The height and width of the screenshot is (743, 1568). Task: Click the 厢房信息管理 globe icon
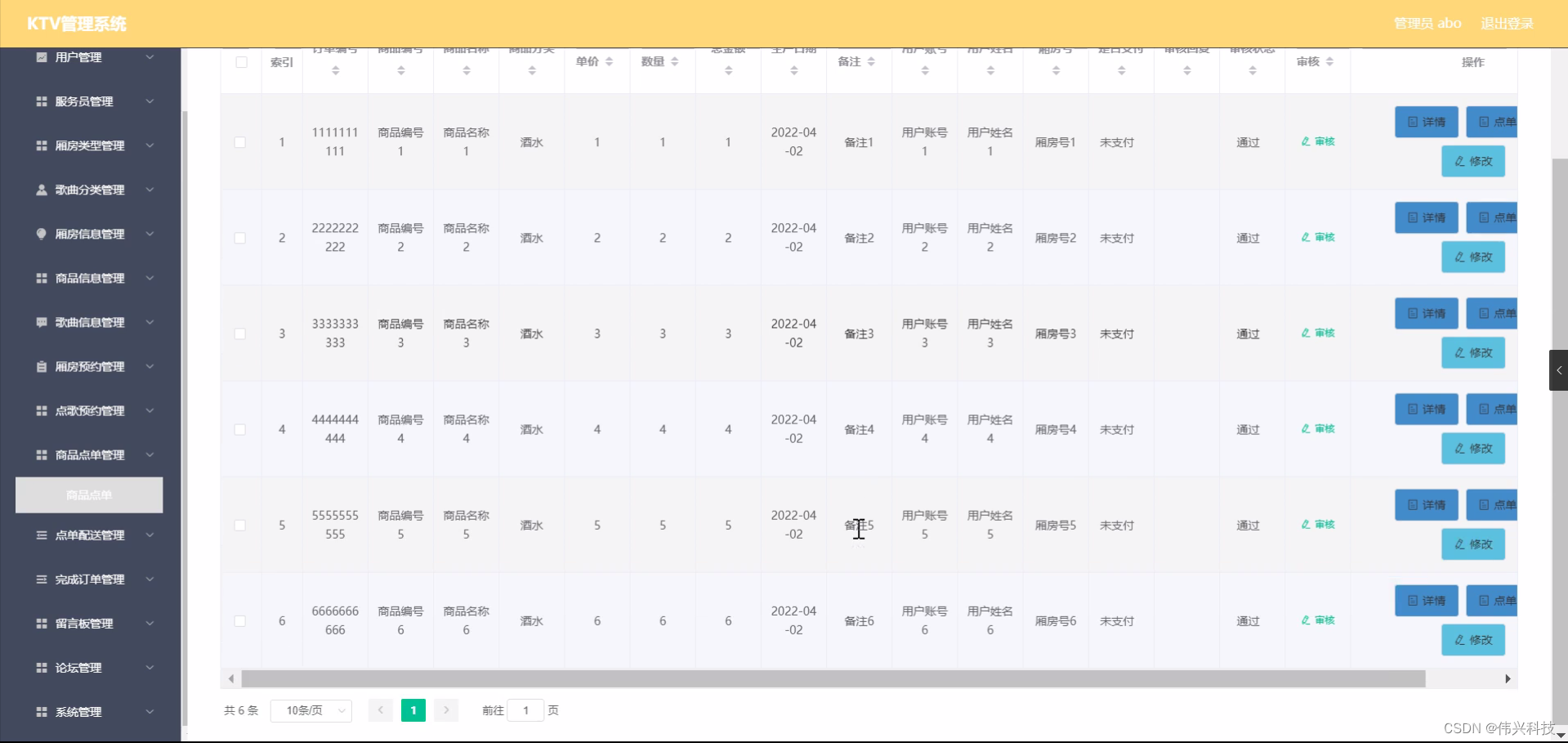tap(40, 234)
